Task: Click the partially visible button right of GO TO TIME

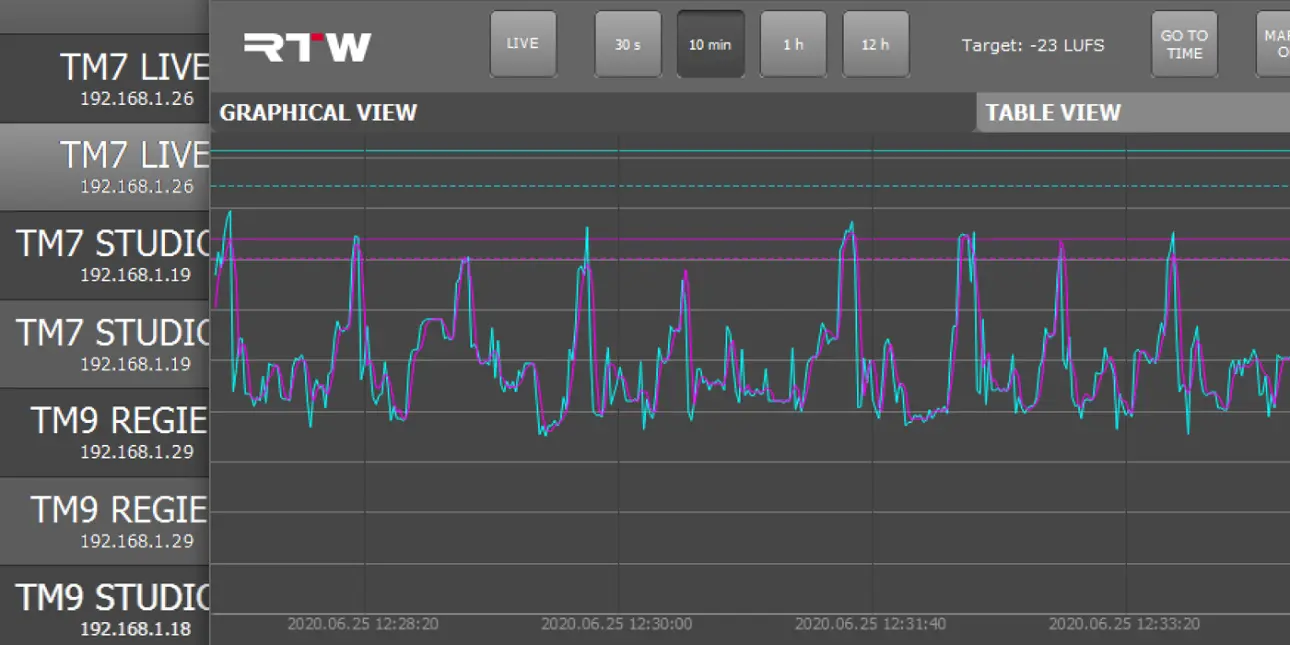Action: pos(1274,44)
